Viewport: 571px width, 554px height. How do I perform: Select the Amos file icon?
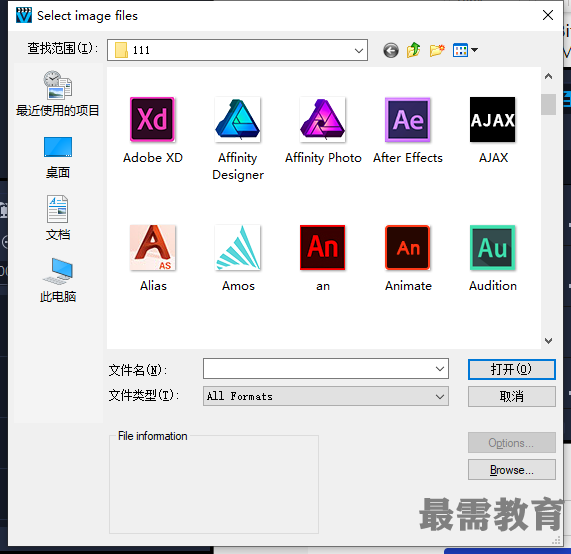click(237, 248)
